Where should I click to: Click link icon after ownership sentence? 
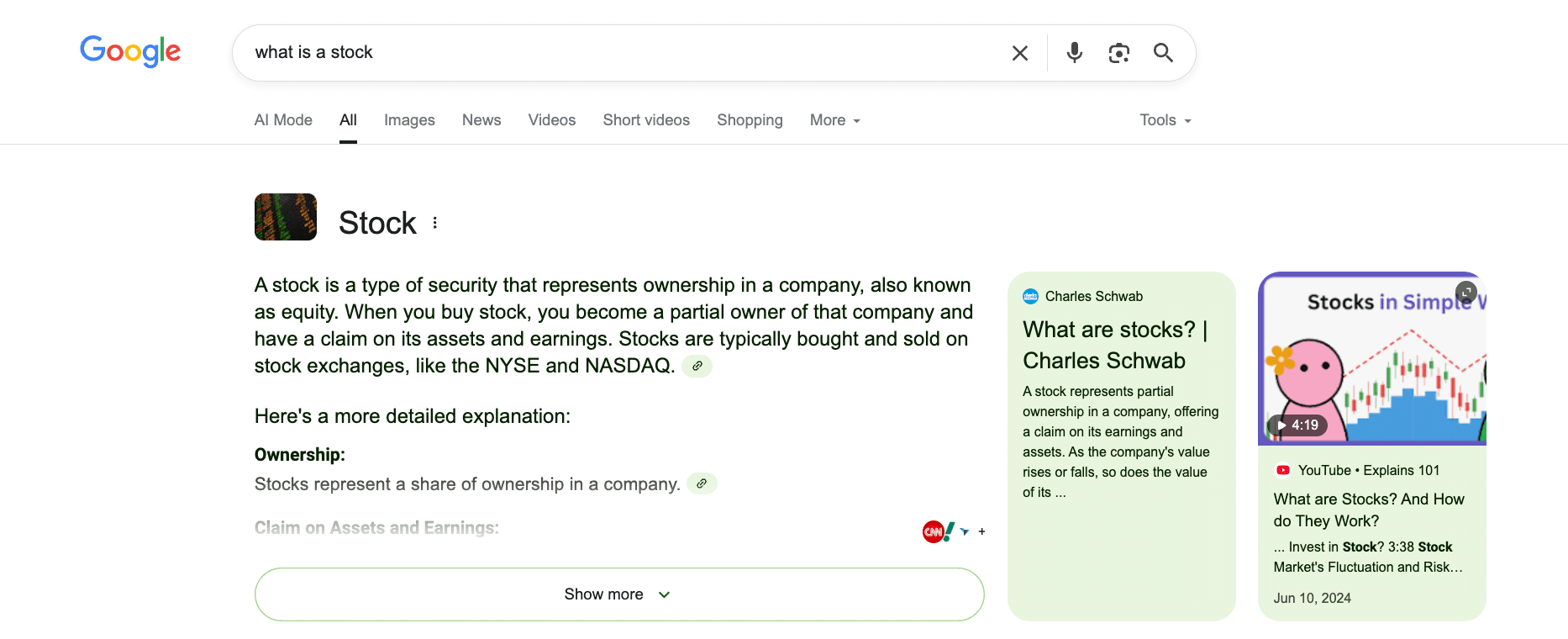tap(702, 483)
